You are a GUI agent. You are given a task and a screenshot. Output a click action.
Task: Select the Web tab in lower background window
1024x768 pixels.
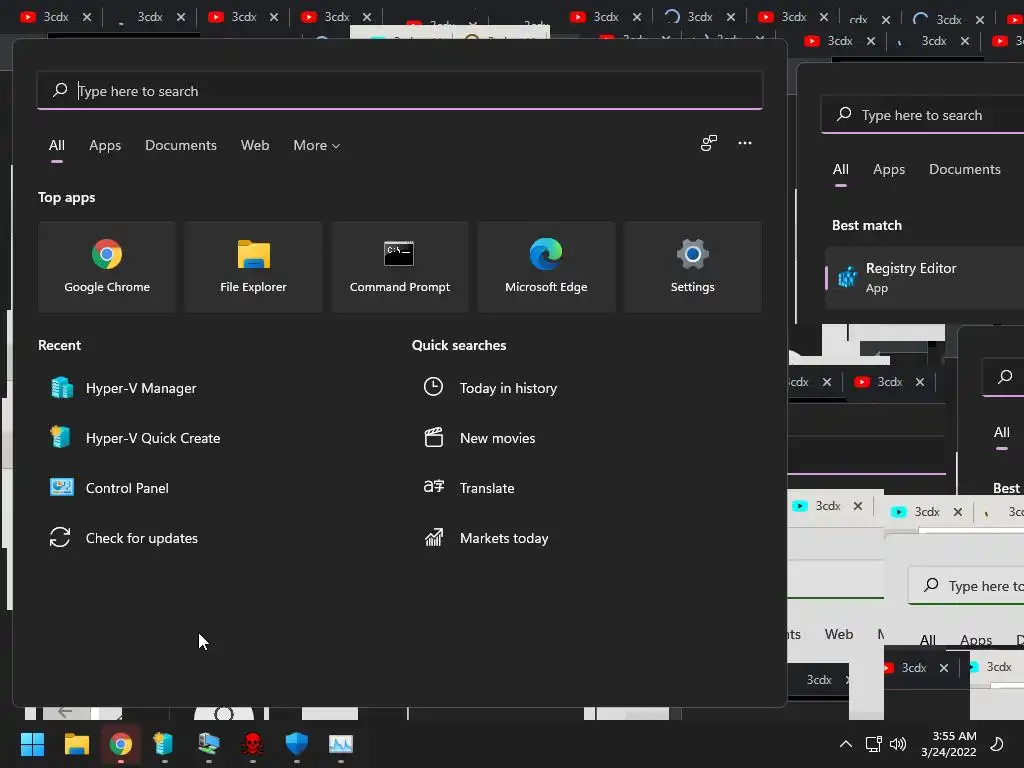point(839,634)
